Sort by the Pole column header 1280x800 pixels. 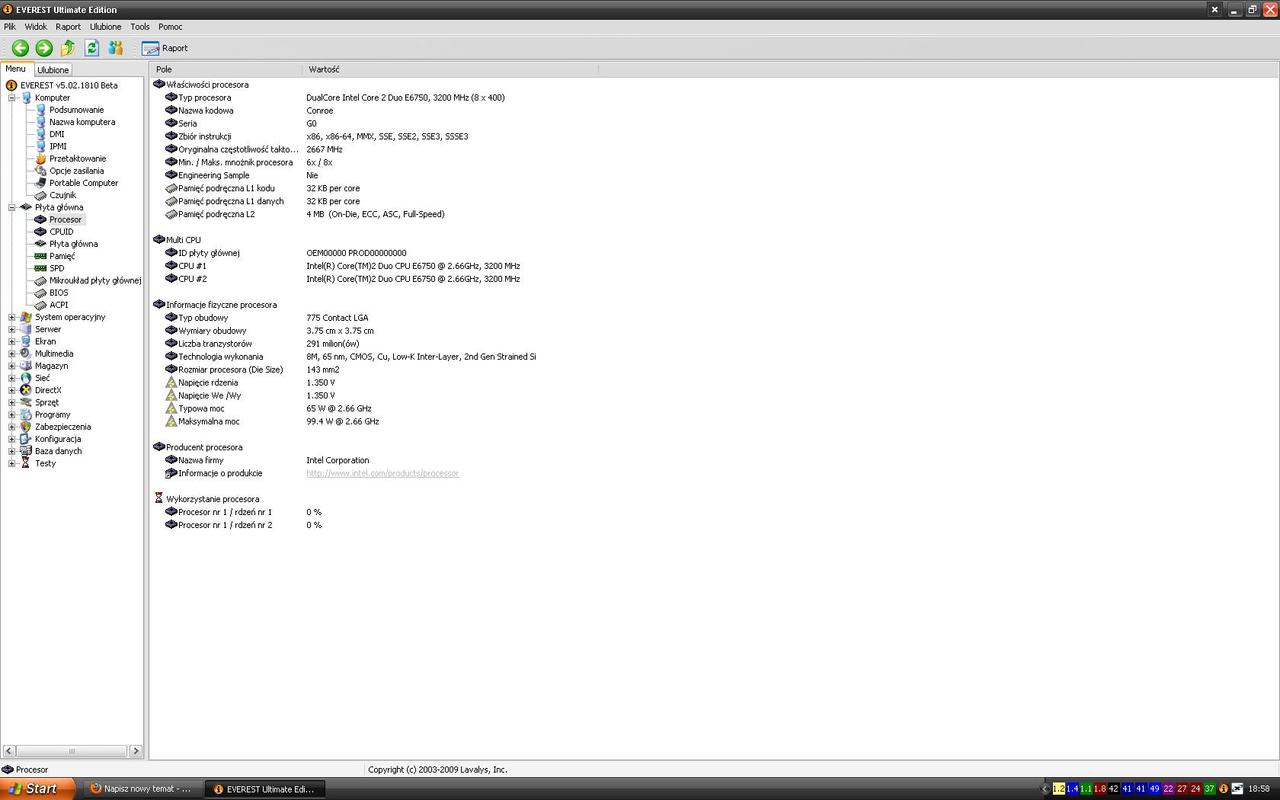point(226,70)
